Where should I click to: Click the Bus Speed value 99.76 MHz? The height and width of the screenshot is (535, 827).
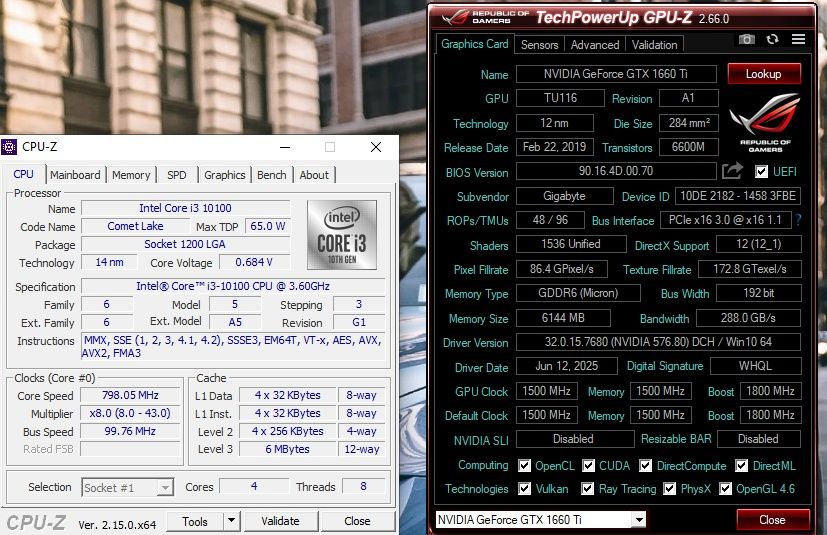pos(130,431)
